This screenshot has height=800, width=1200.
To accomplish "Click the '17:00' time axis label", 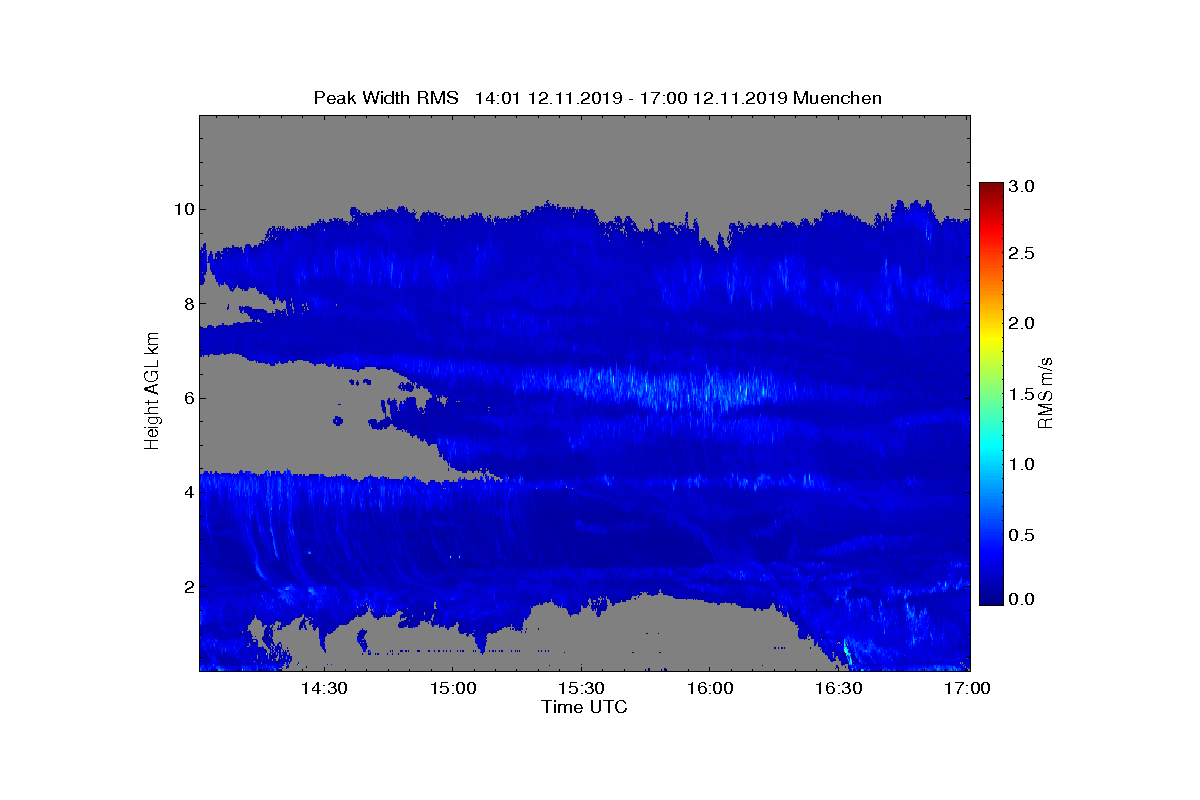I will tap(967, 689).
